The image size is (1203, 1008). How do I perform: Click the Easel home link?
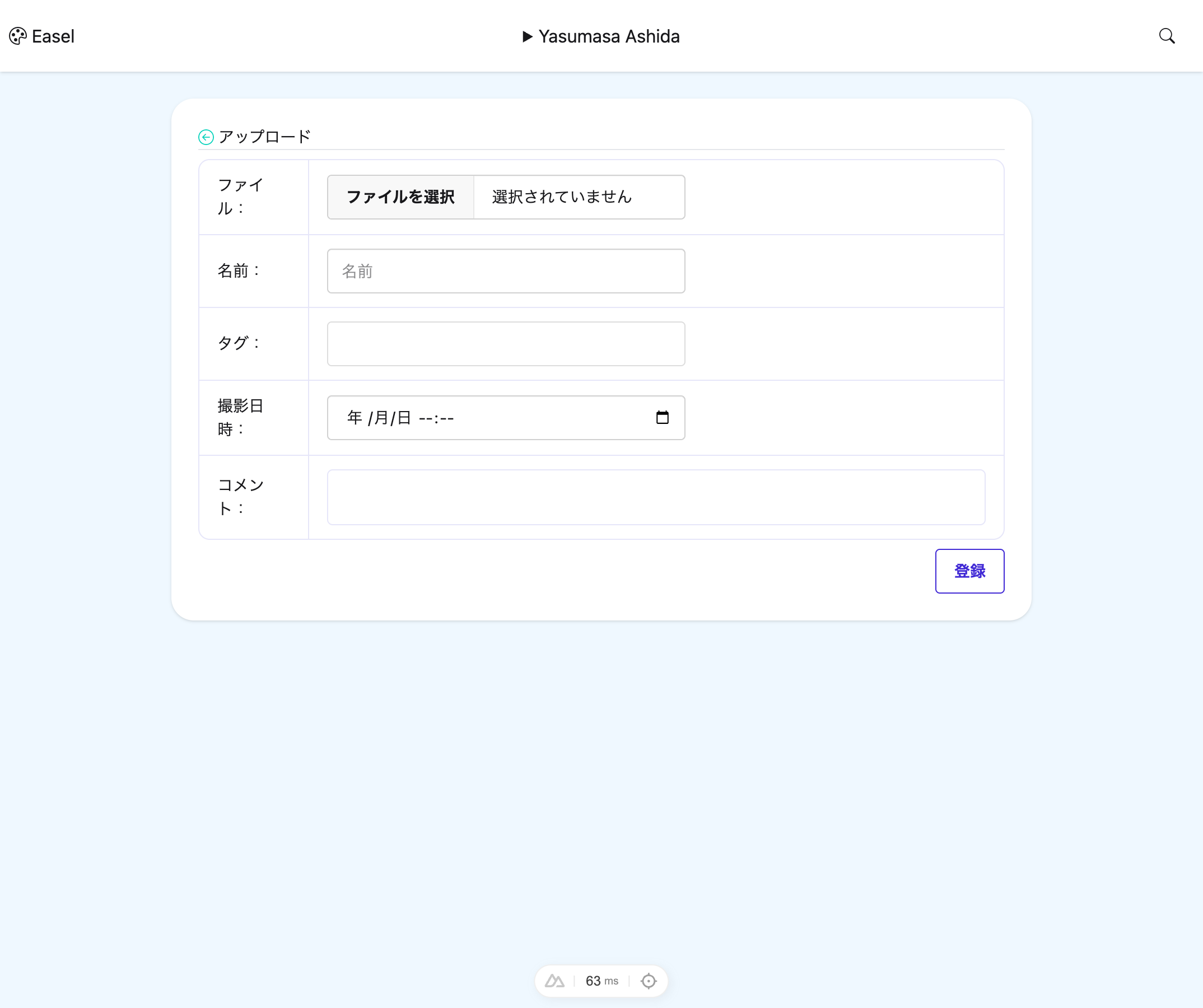(x=53, y=35)
